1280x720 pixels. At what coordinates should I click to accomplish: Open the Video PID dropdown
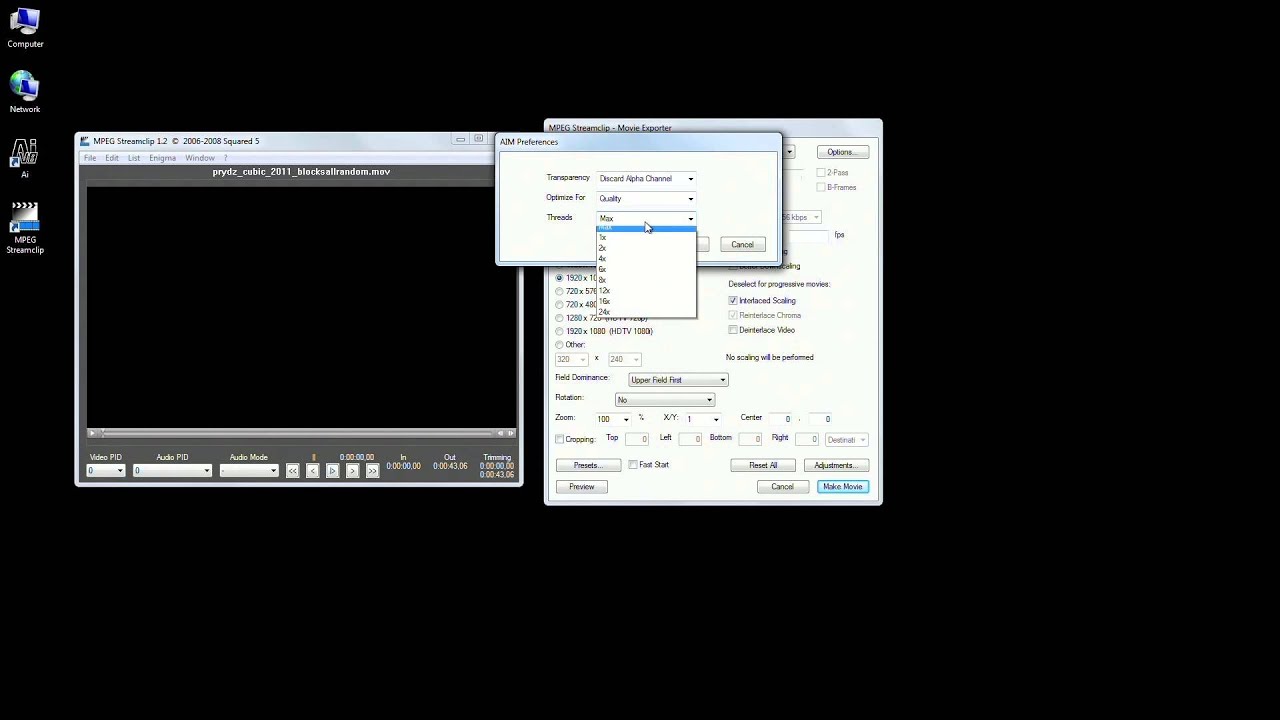105,471
